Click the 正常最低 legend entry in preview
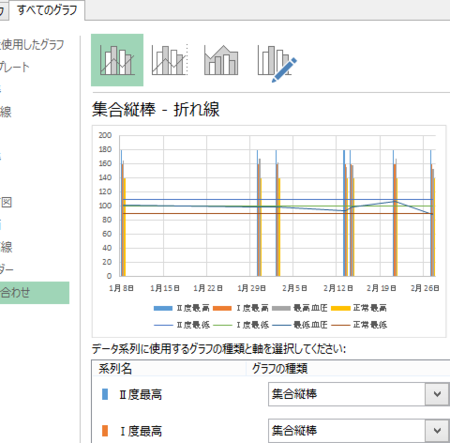 359,325
